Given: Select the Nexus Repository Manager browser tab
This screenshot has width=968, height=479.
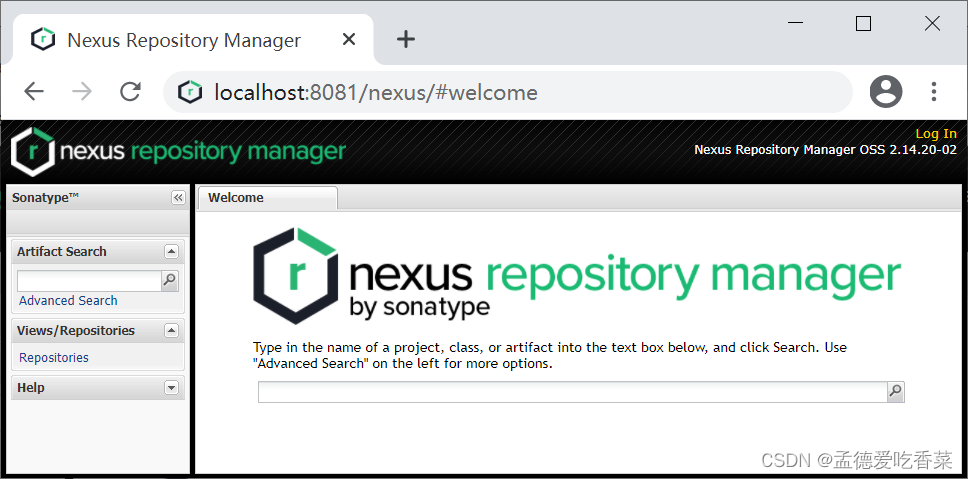Looking at the screenshot, I should 193,40.
